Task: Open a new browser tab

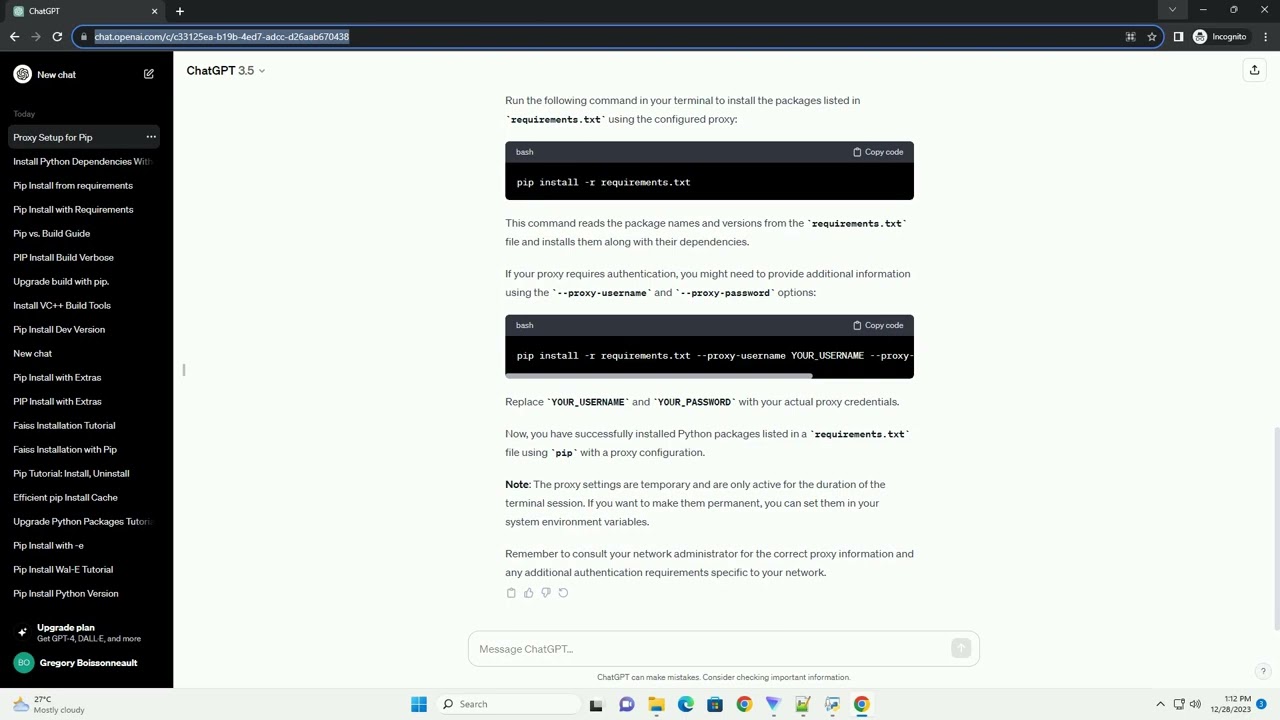Action: point(180,11)
